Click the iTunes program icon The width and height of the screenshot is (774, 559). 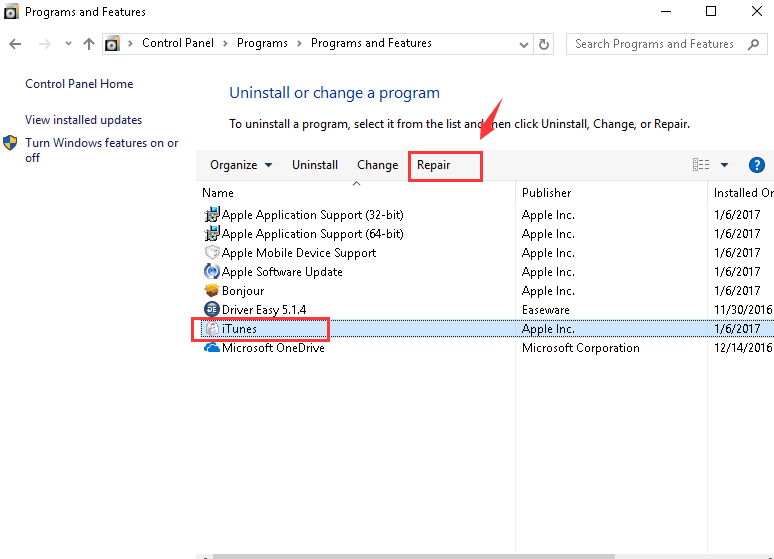[x=211, y=329]
